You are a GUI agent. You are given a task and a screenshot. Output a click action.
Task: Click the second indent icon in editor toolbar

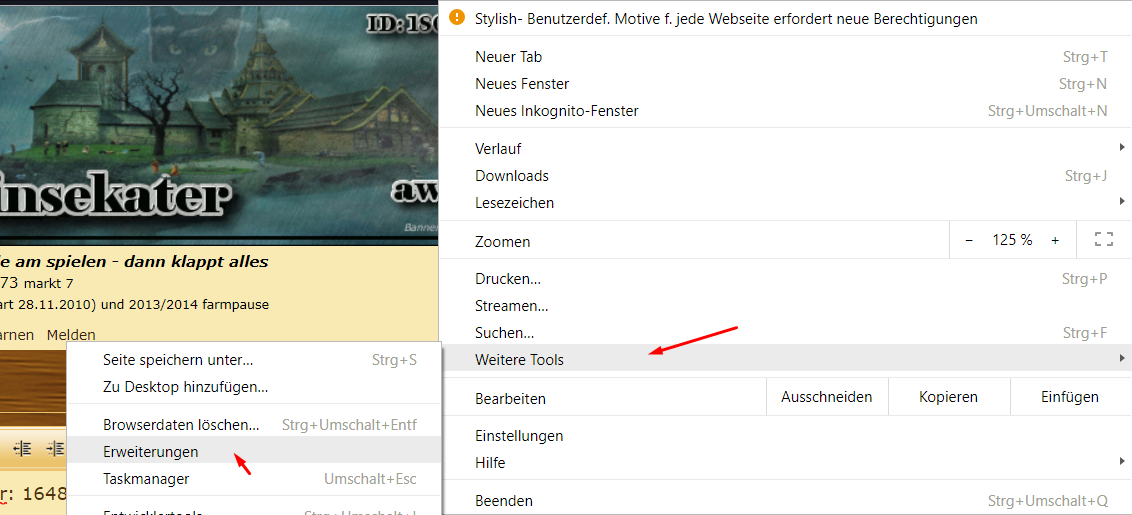(56, 449)
